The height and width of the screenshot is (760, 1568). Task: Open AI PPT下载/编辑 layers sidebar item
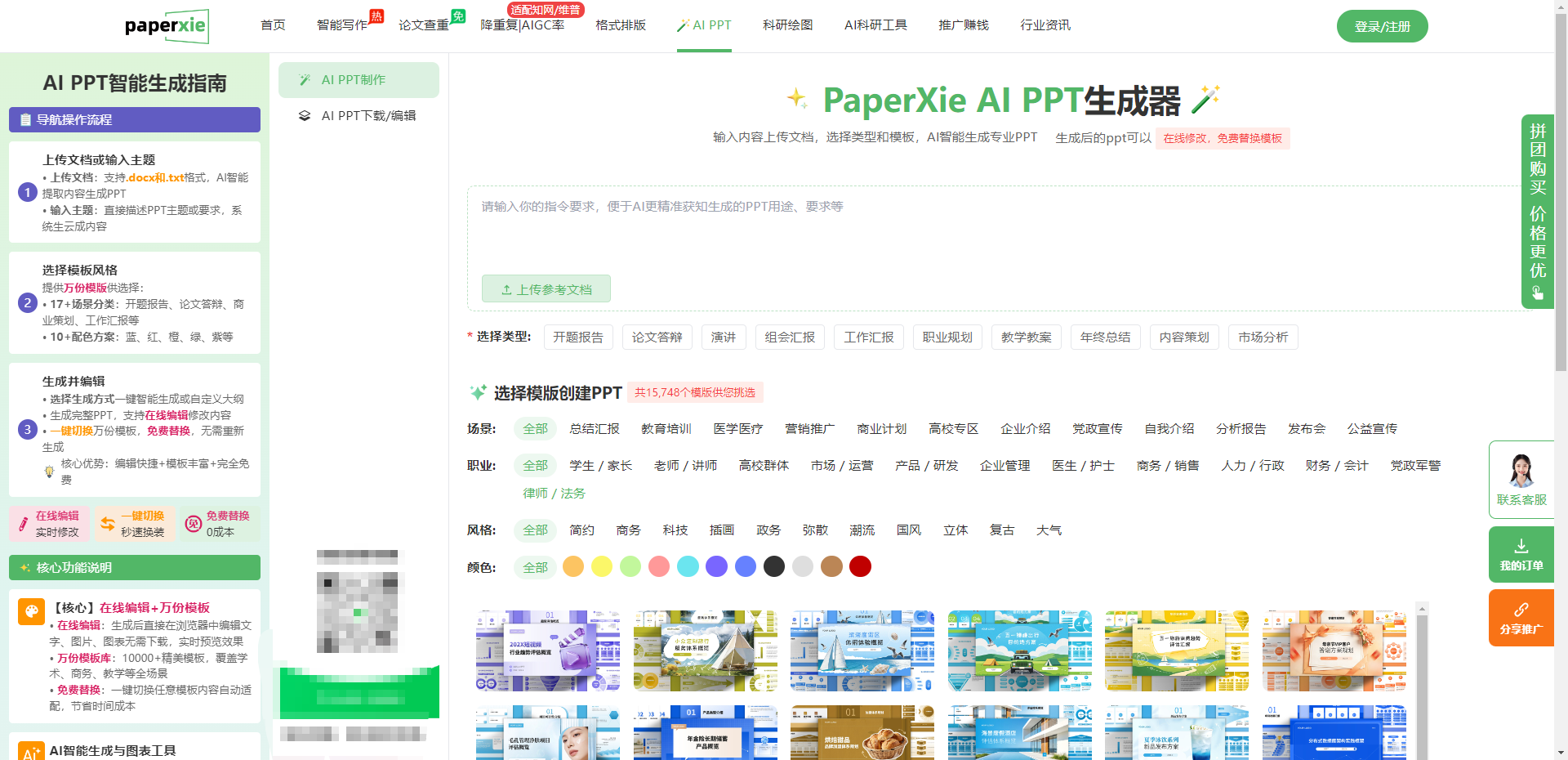359,116
